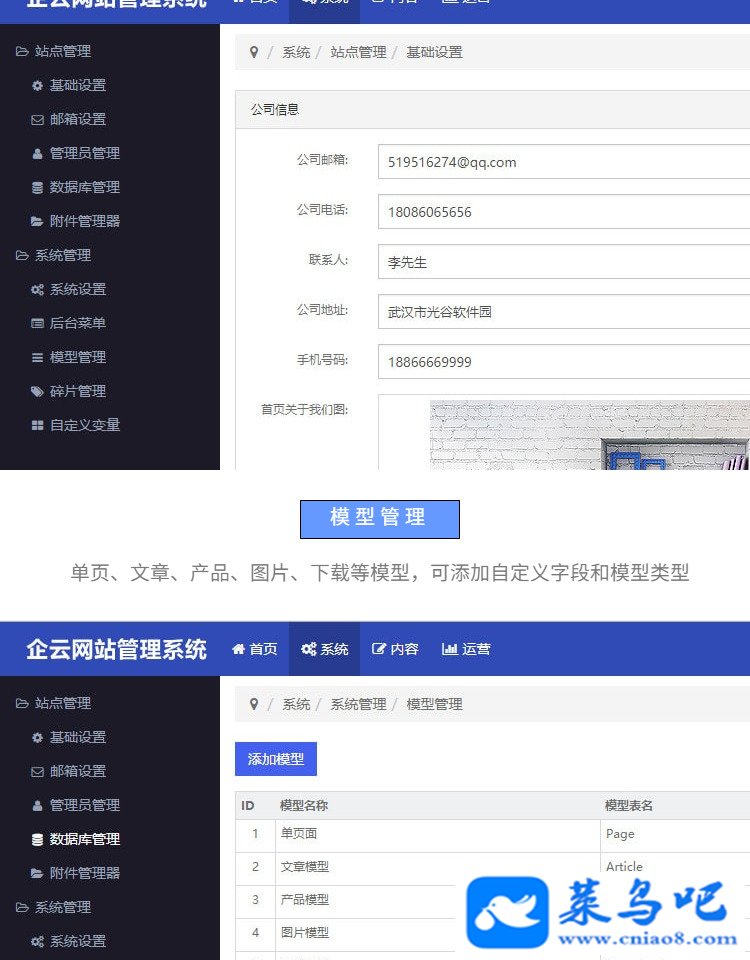
Task: Click the edit icon next to 内容
Action: pos(379,649)
